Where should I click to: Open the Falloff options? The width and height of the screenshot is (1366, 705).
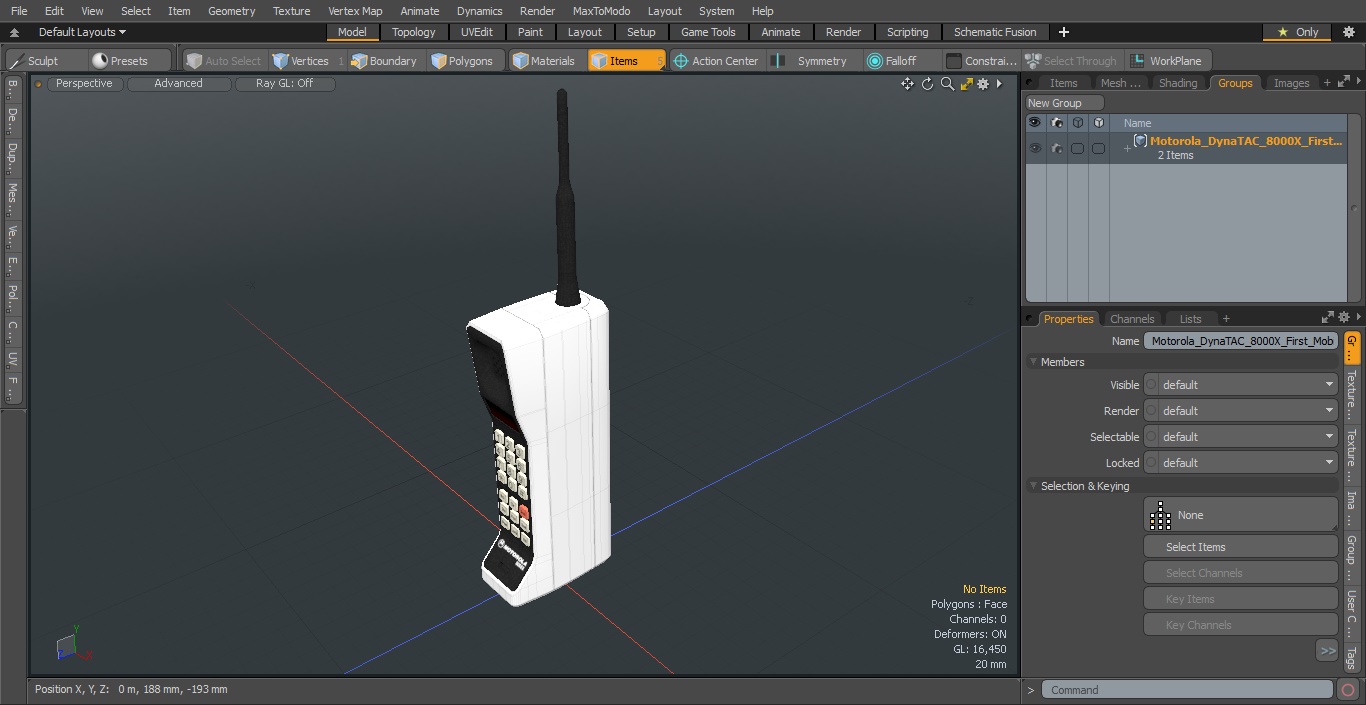click(892, 61)
